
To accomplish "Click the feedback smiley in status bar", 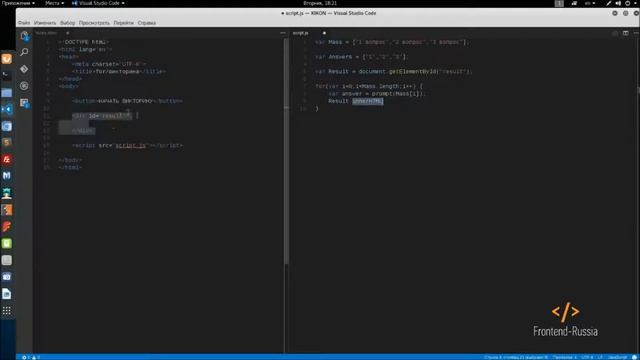I will [x=635, y=357].
